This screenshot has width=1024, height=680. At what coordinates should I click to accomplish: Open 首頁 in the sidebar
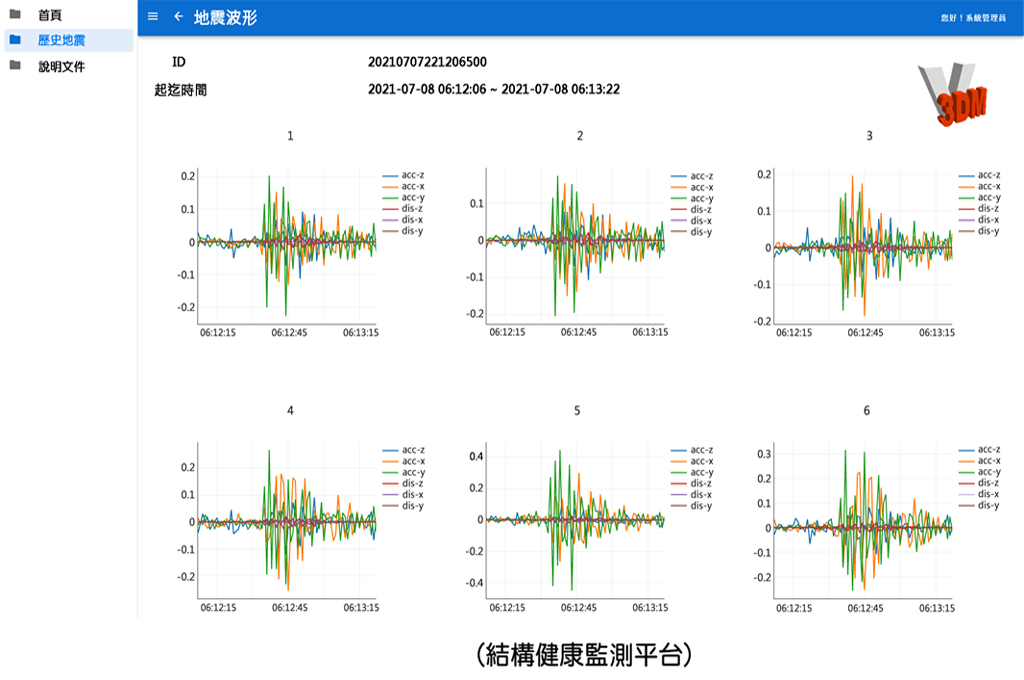click(x=49, y=15)
